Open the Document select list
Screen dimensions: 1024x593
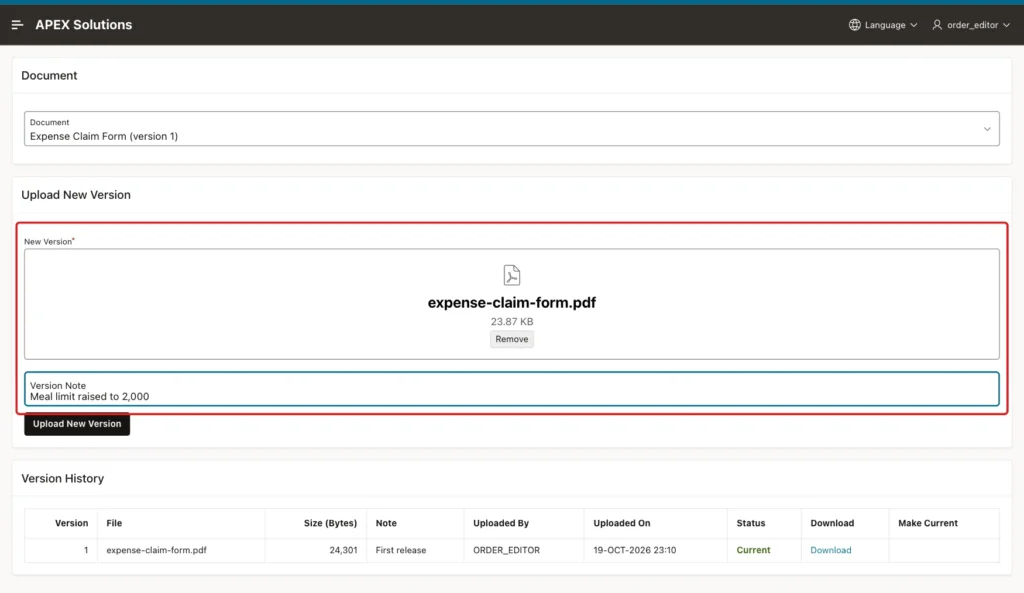tap(511, 129)
